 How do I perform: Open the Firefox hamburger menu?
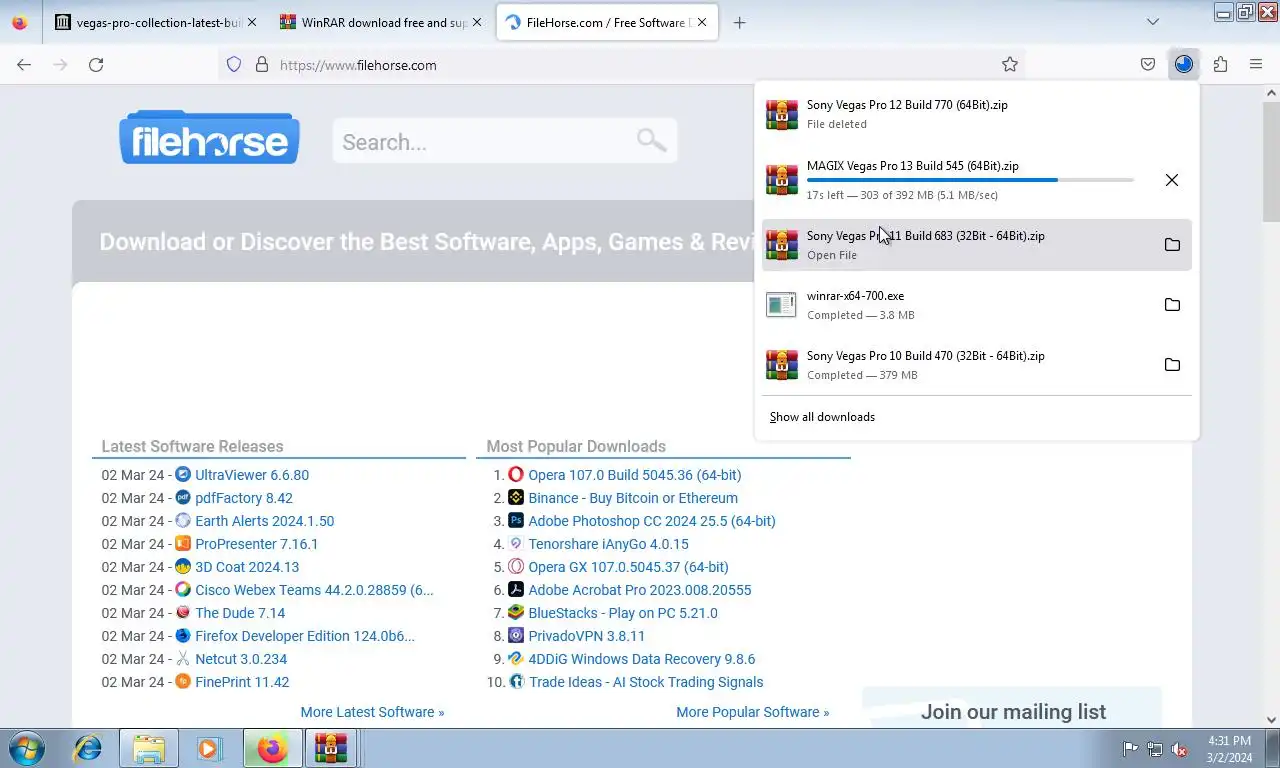coord(1256,65)
